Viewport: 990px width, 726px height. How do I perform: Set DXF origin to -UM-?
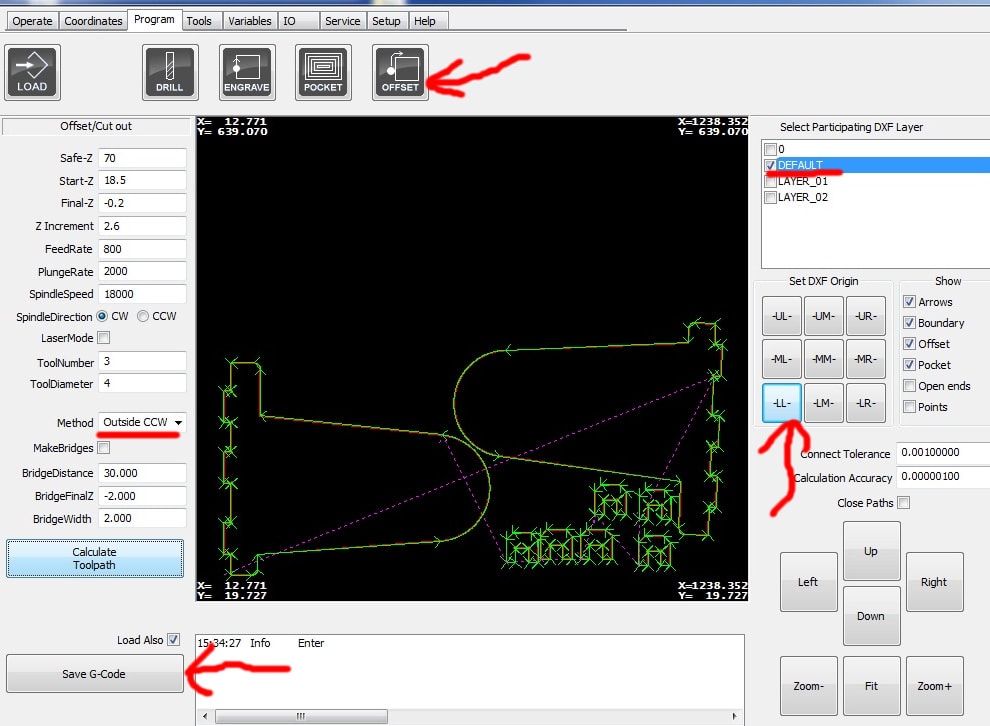823,316
